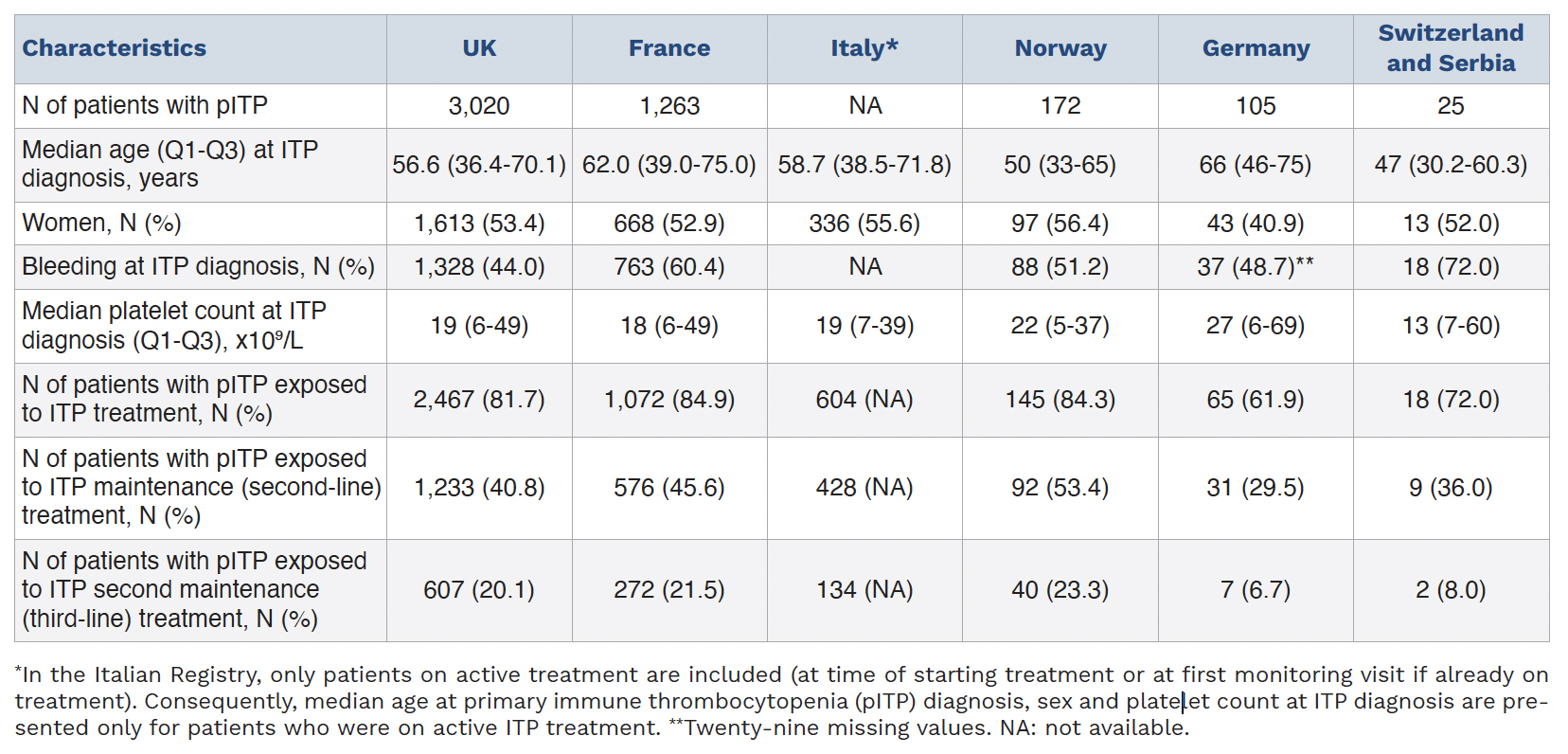Click Germany's bleeding value 37 (48.7)**
The width and height of the screenshot is (1568, 754).
(x=1255, y=267)
